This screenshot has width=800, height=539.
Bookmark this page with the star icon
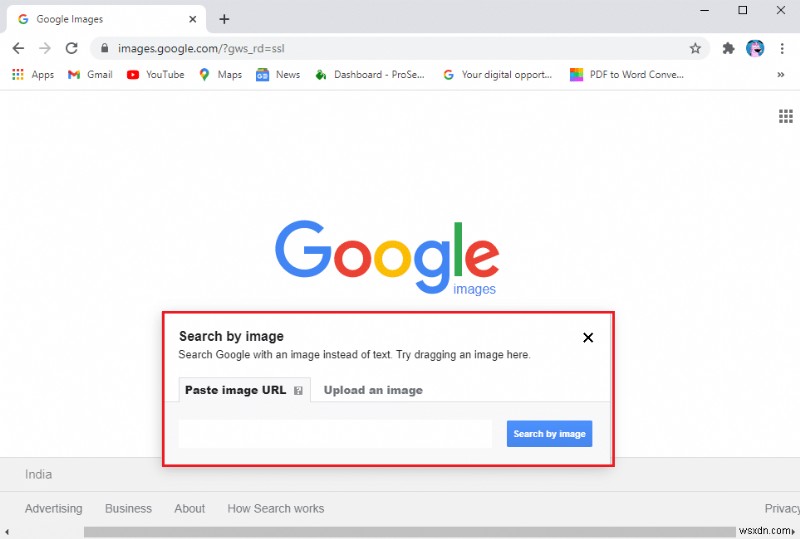[x=695, y=48]
